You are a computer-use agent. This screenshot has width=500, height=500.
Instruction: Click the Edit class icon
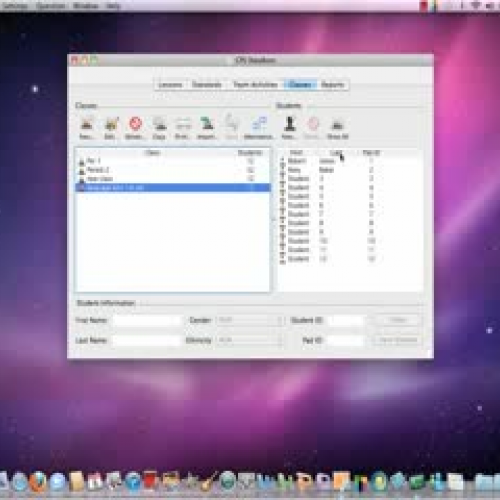tap(111, 128)
